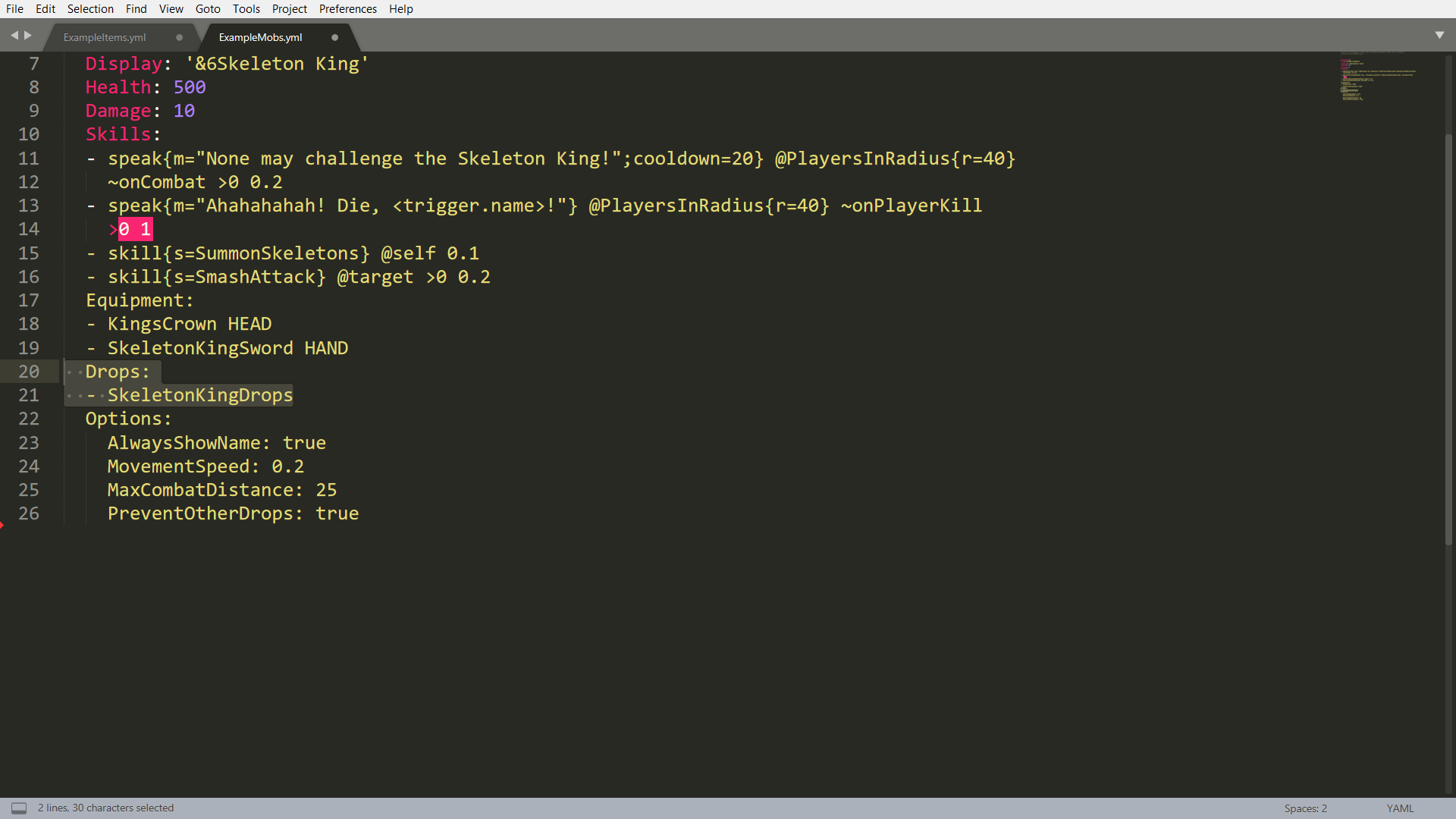Click the highlighted '0 1' text on line 14

[135, 229]
